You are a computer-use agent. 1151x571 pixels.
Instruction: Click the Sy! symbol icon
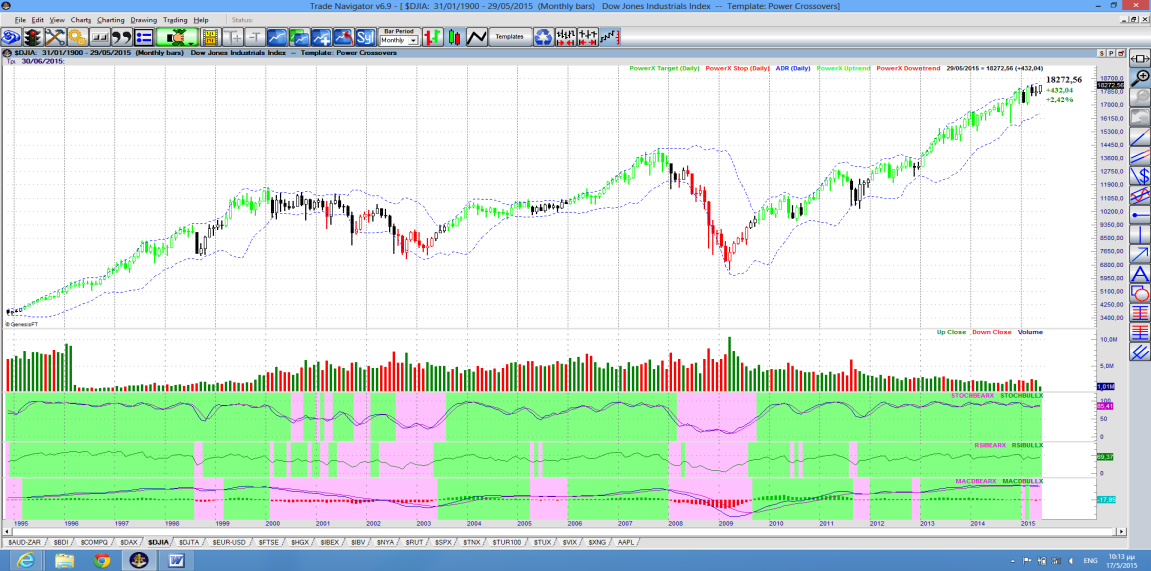366,37
